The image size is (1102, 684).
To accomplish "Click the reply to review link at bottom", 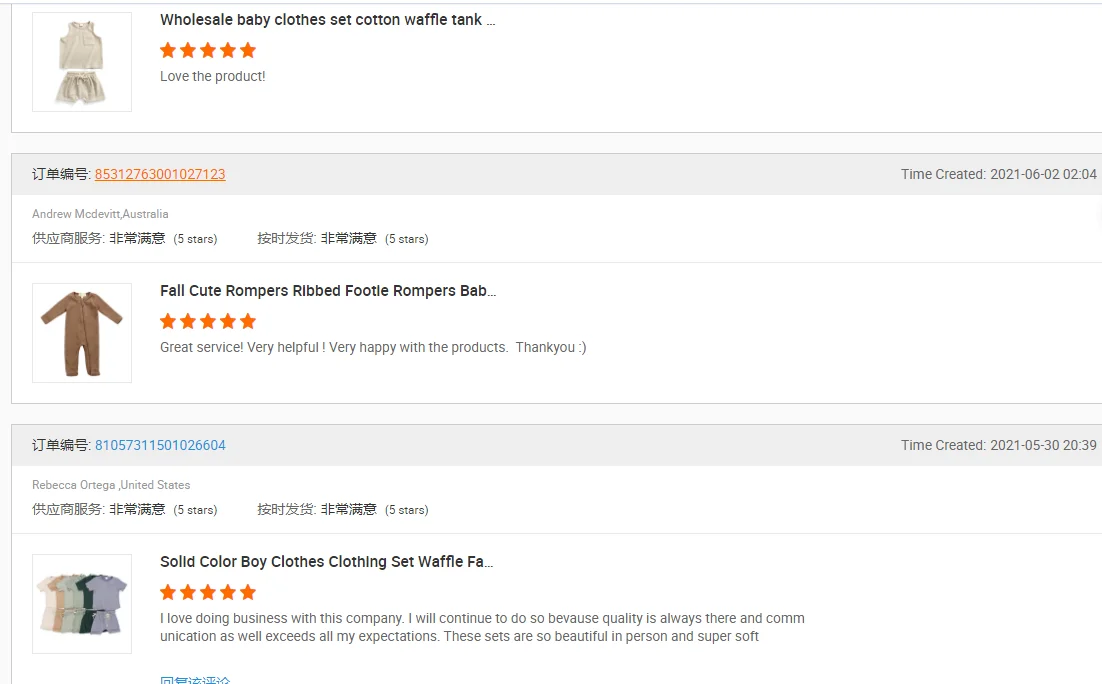I will (x=195, y=679).
